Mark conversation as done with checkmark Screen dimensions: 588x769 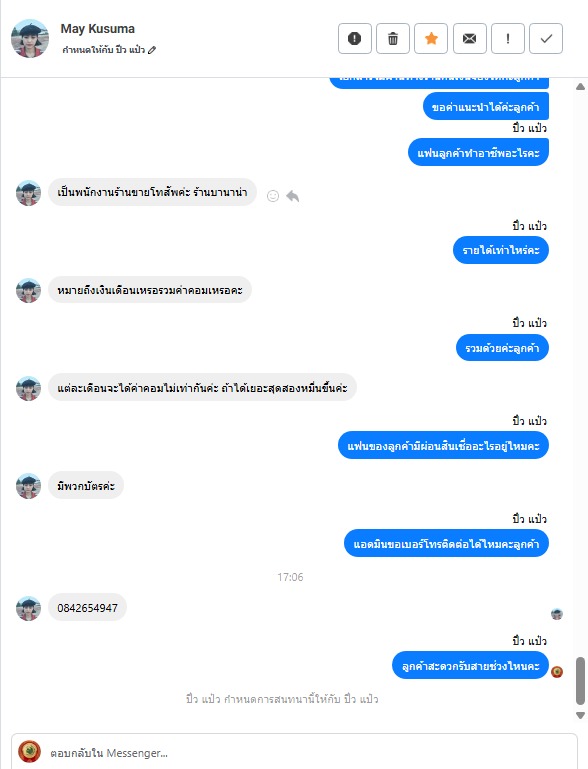[546, 38]
